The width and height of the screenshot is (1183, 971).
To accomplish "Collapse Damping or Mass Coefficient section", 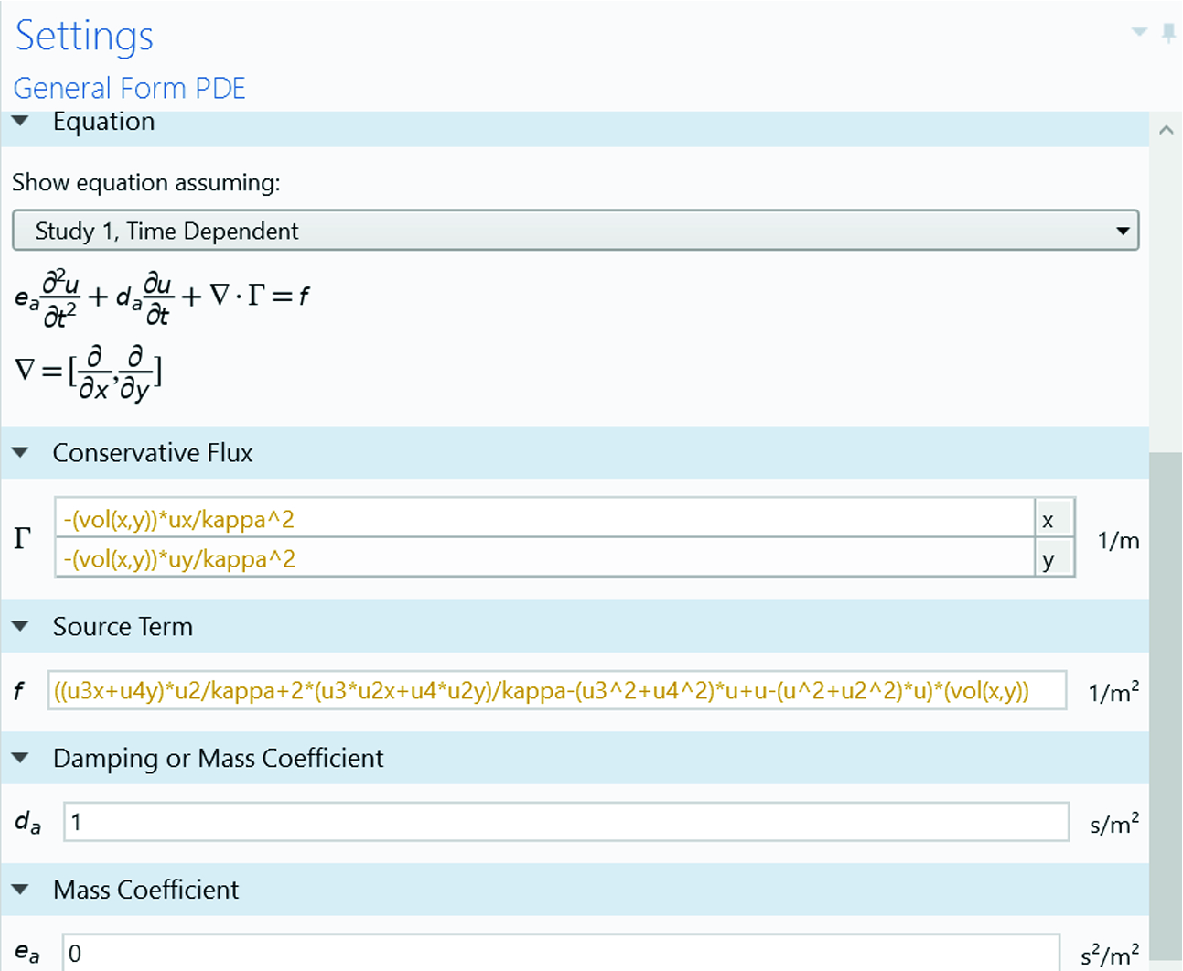I will point(21,758).
